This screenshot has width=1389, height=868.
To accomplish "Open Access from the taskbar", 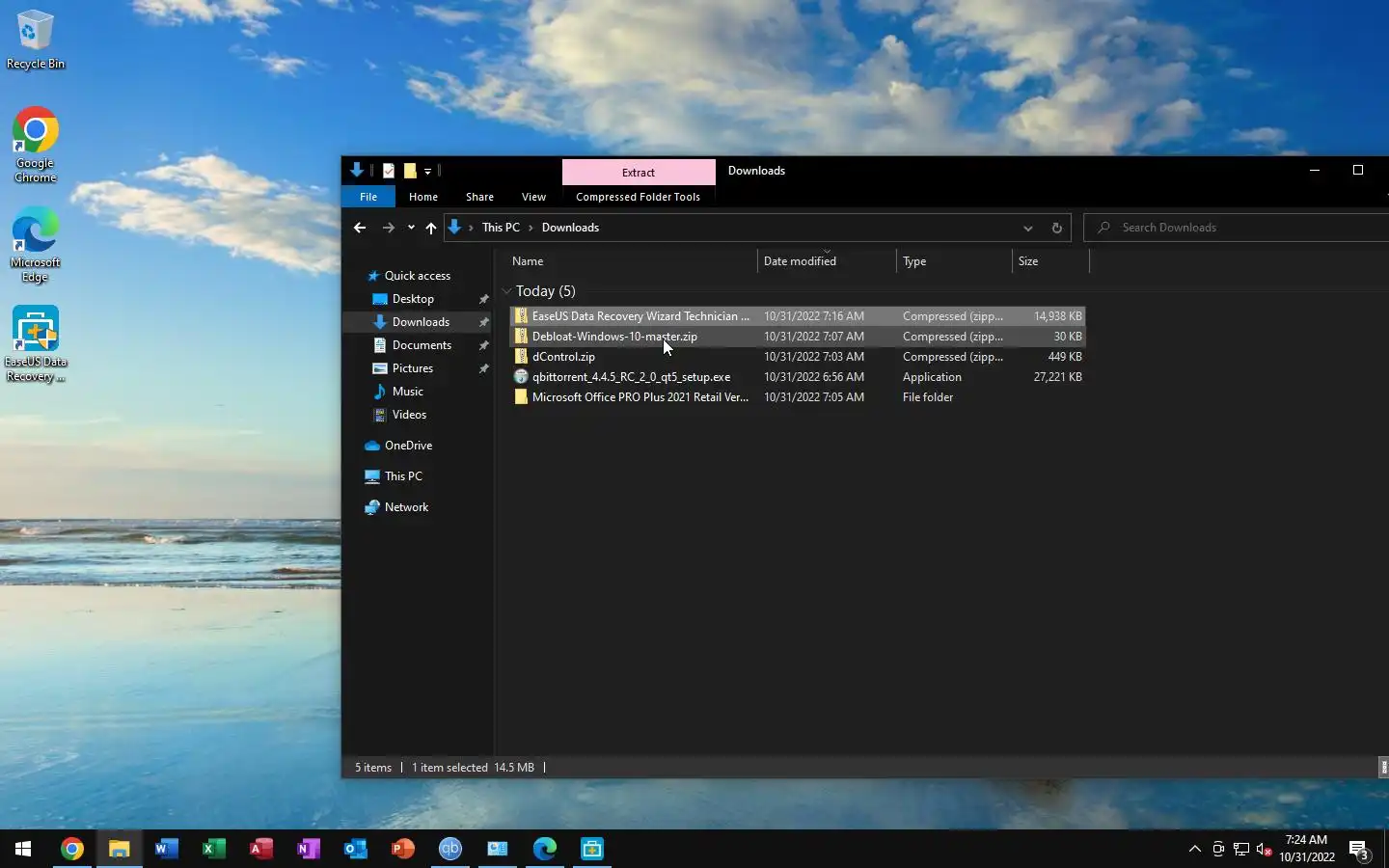I will (x=261, y=849).
